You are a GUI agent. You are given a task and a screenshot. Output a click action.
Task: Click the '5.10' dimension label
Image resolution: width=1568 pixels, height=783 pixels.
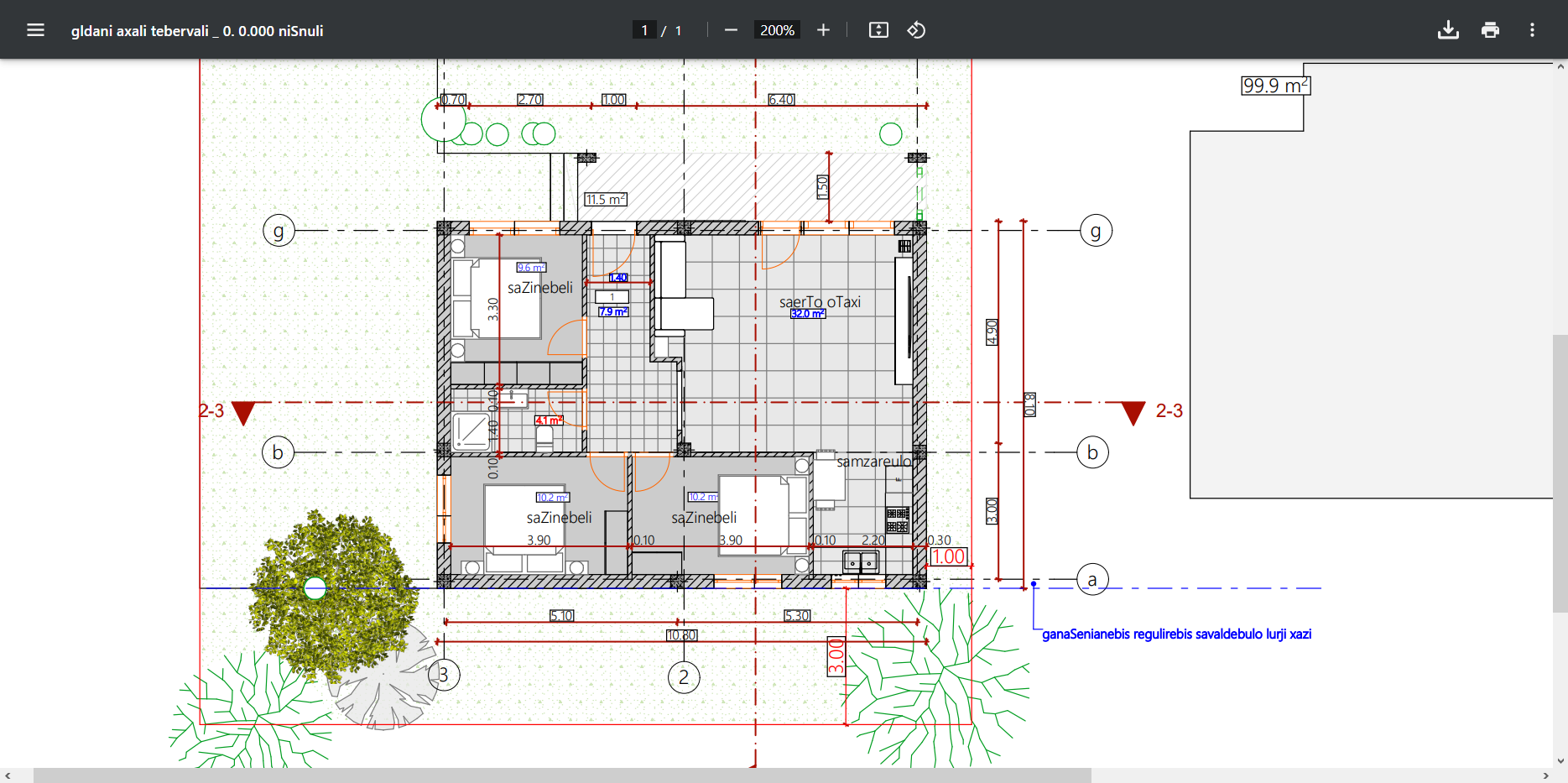click(x=562, y=616)
